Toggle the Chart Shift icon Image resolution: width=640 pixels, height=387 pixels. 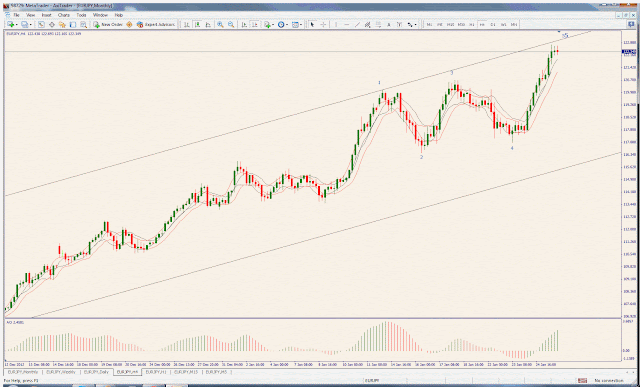(x=254, y=24)
